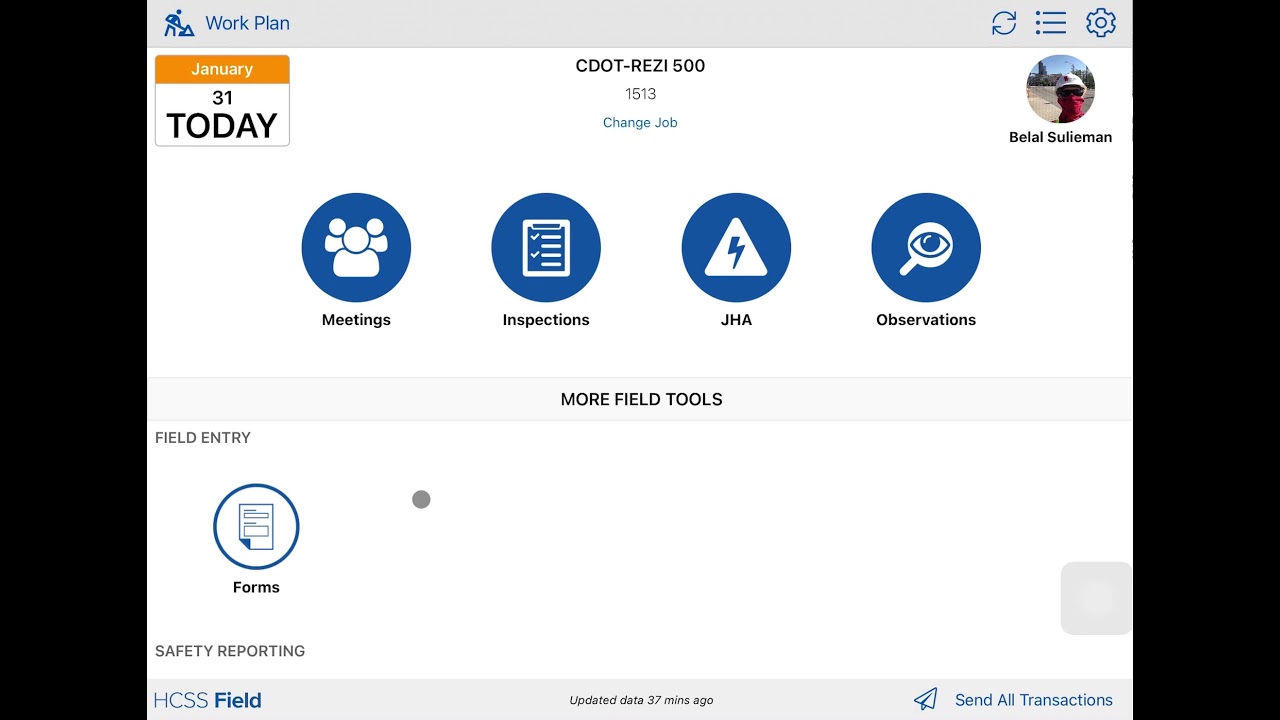Open the list menu icon
1280x720 pixels.
1051,23
